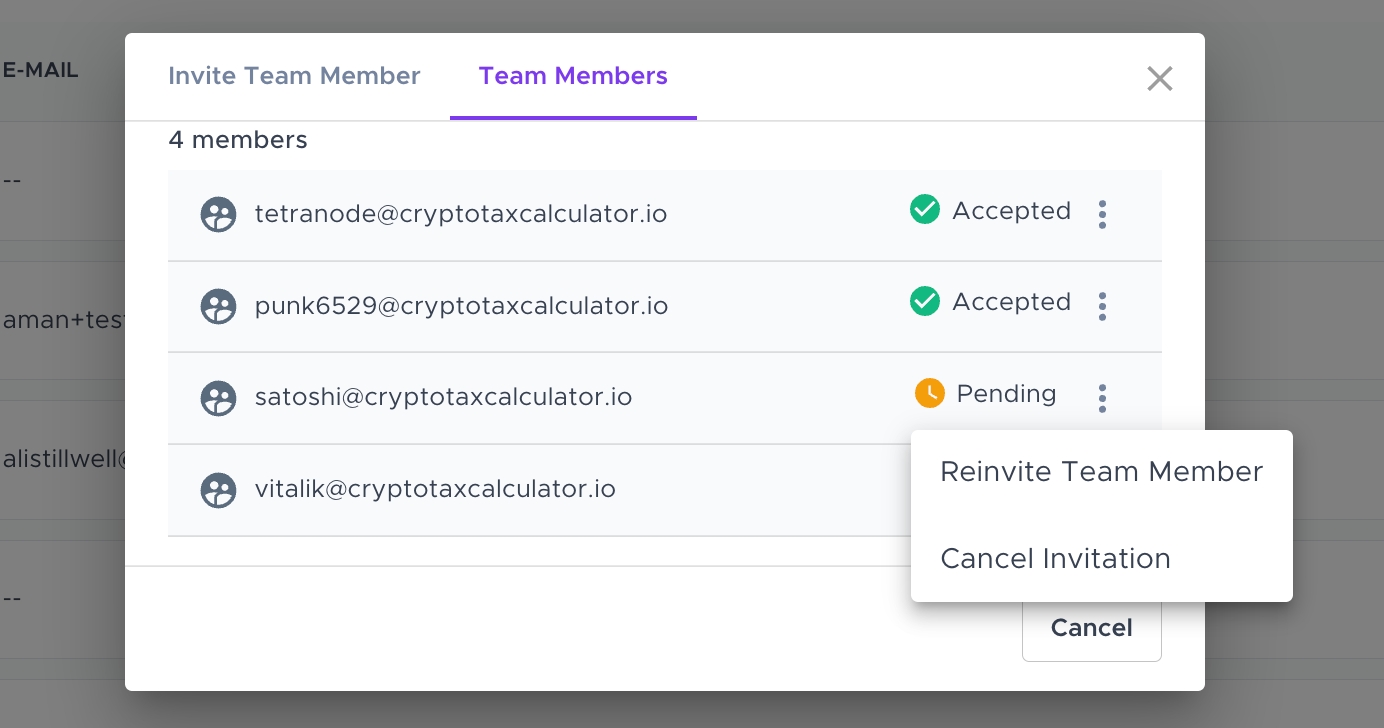Click the orange Pending clock icon
This screenshot has width=1384, height=728.
pyautogui.click(x=930, y=393)
